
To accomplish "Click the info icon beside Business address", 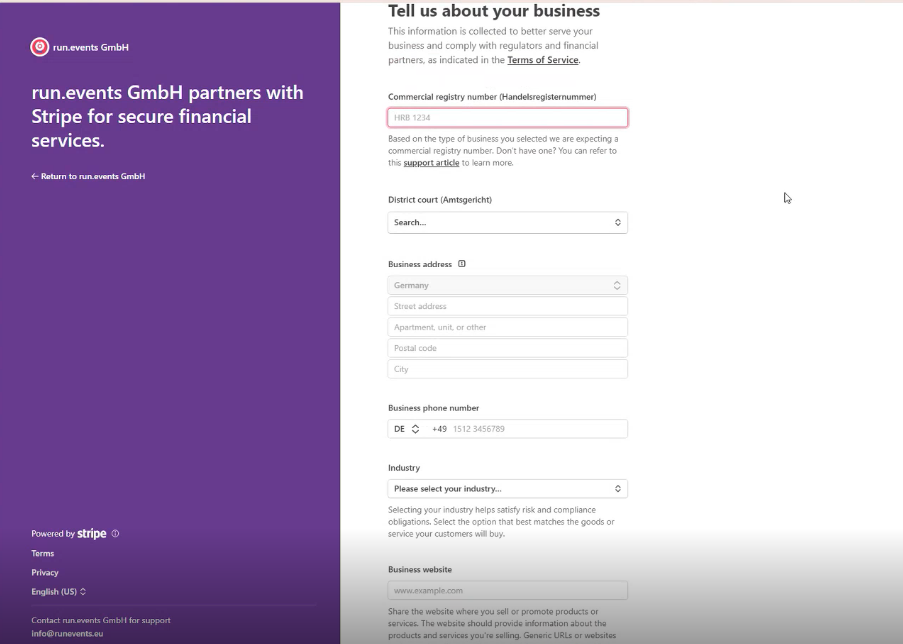I will pyautogui.click(x=461, y=264).
